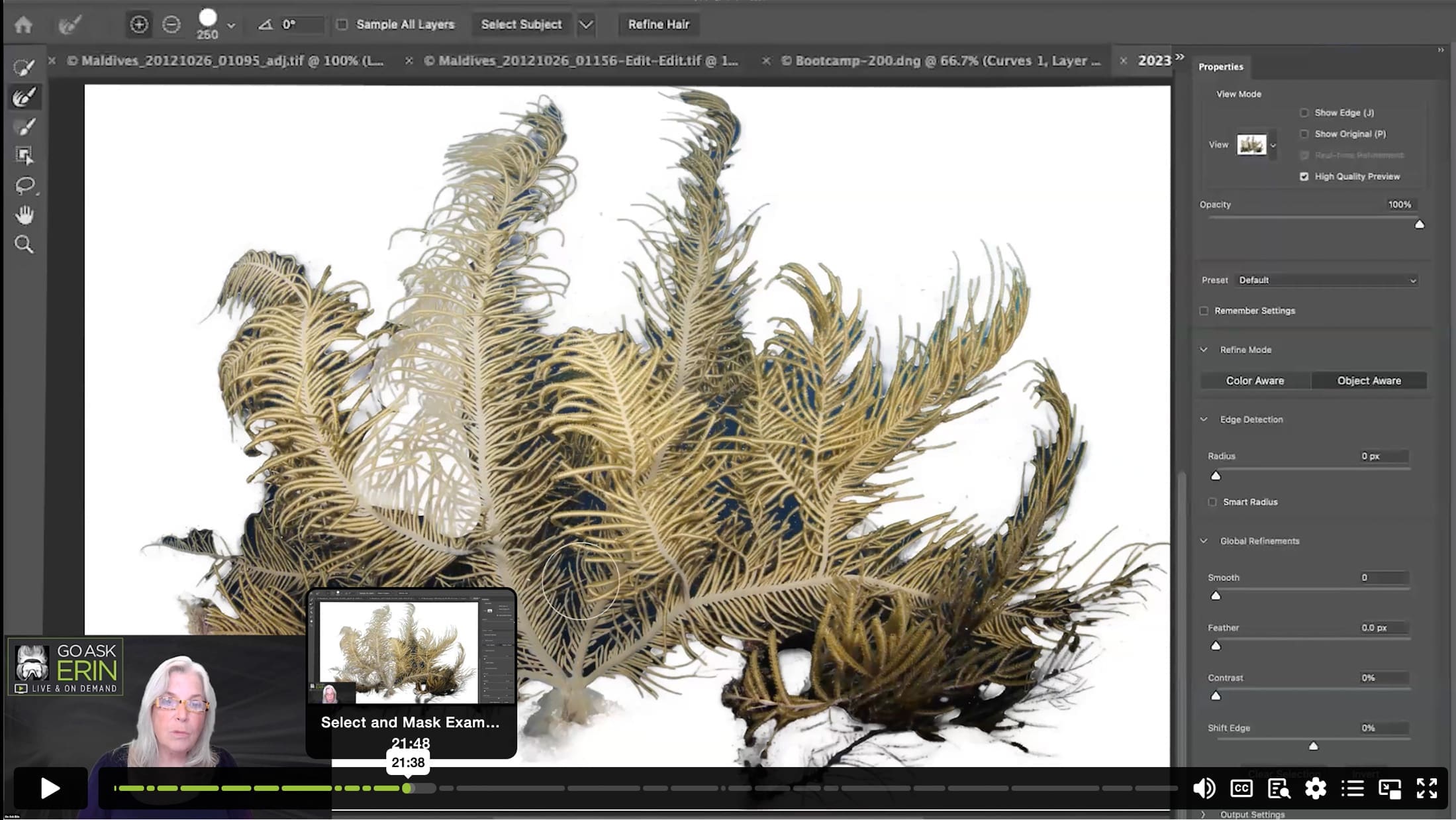The image size is (1456, 820).
Task: Select the Quick Selection tool
Action: point(24,68)
